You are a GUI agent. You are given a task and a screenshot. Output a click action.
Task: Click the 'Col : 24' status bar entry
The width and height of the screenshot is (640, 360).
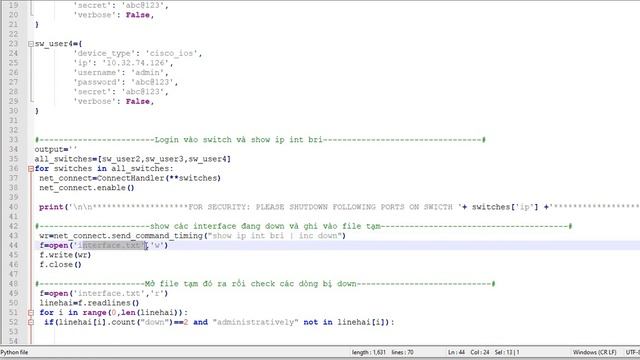(x=480, y=352)
